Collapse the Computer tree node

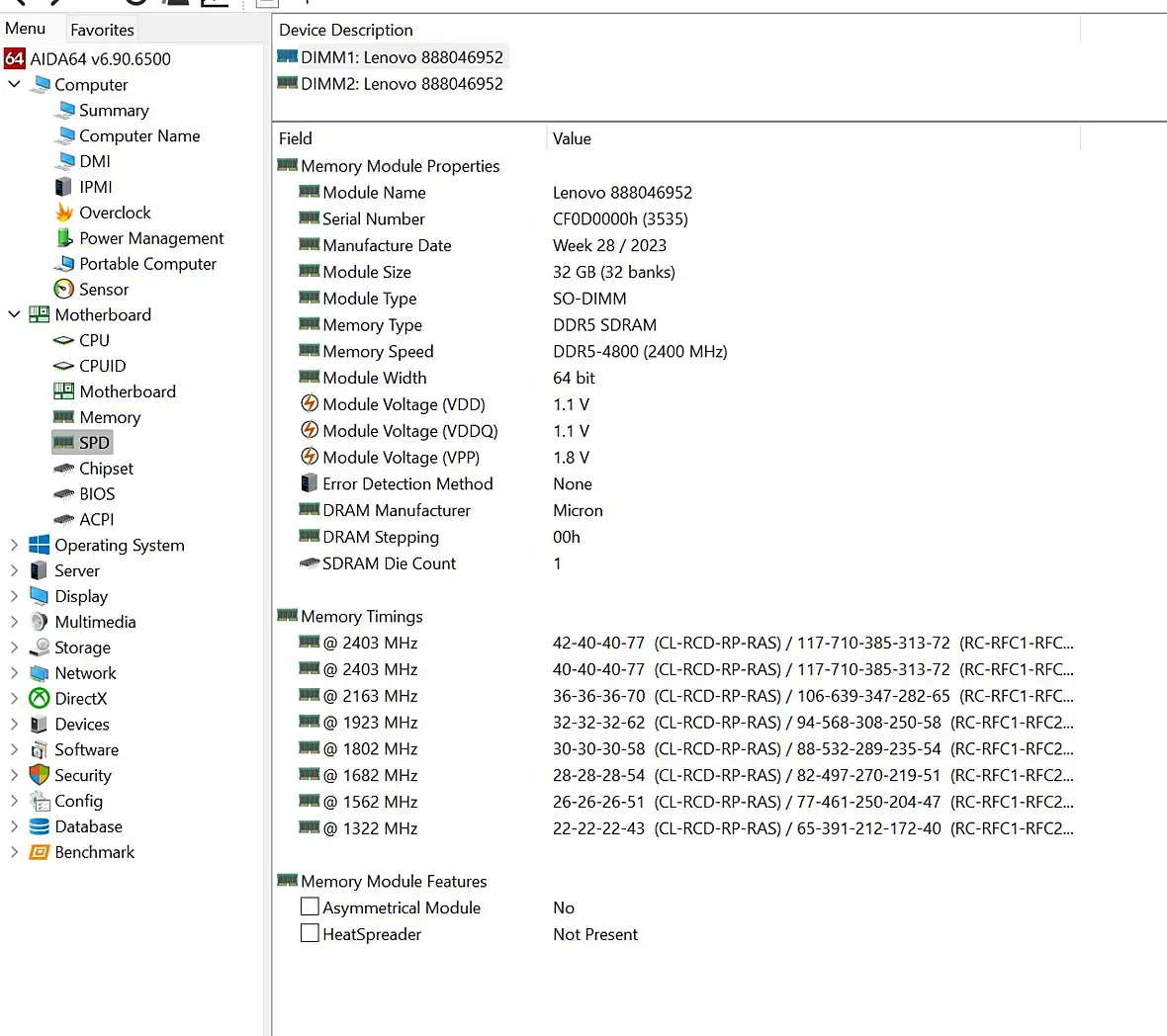pos(14,84)
